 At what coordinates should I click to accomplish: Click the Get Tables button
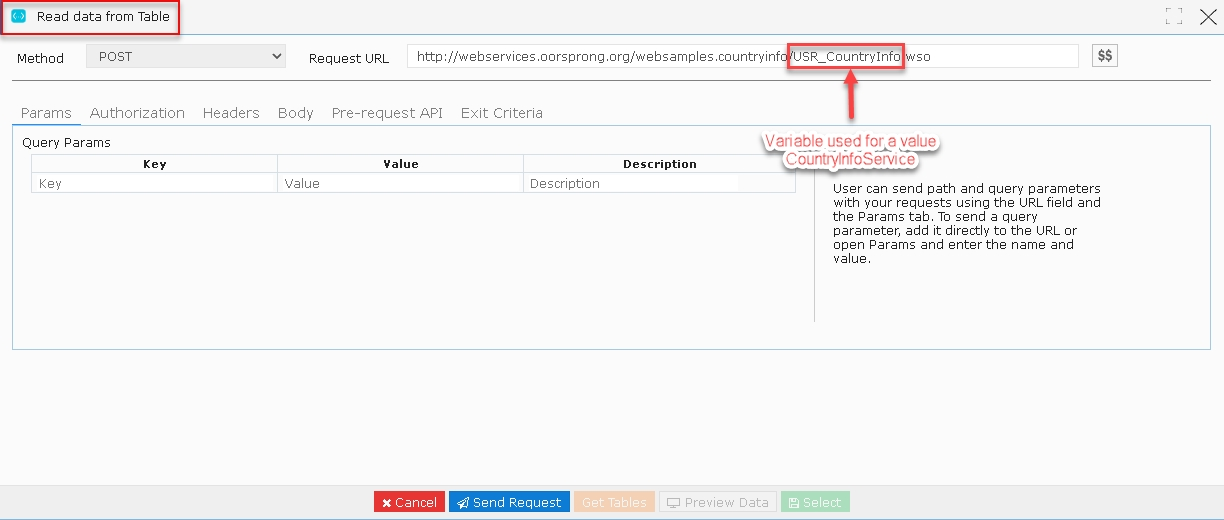click(614, 502)
